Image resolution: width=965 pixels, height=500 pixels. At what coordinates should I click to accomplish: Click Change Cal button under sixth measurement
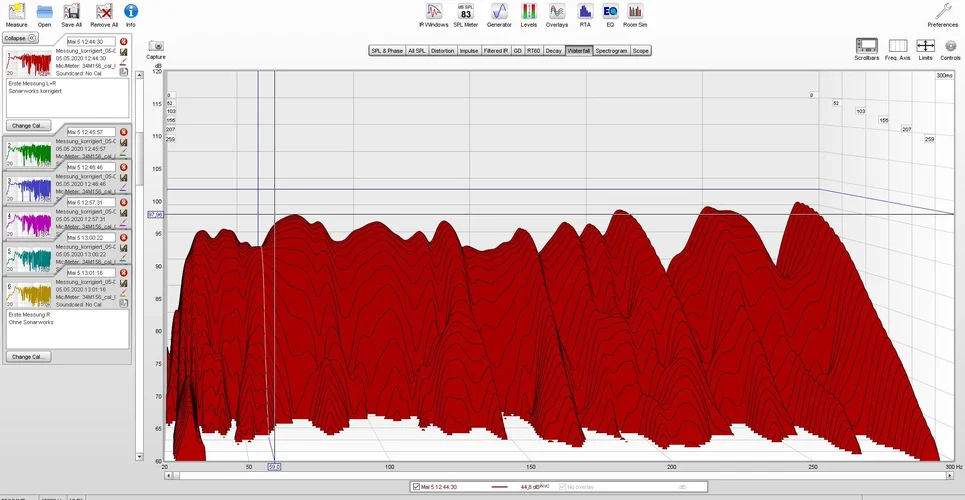coord(29,357)
